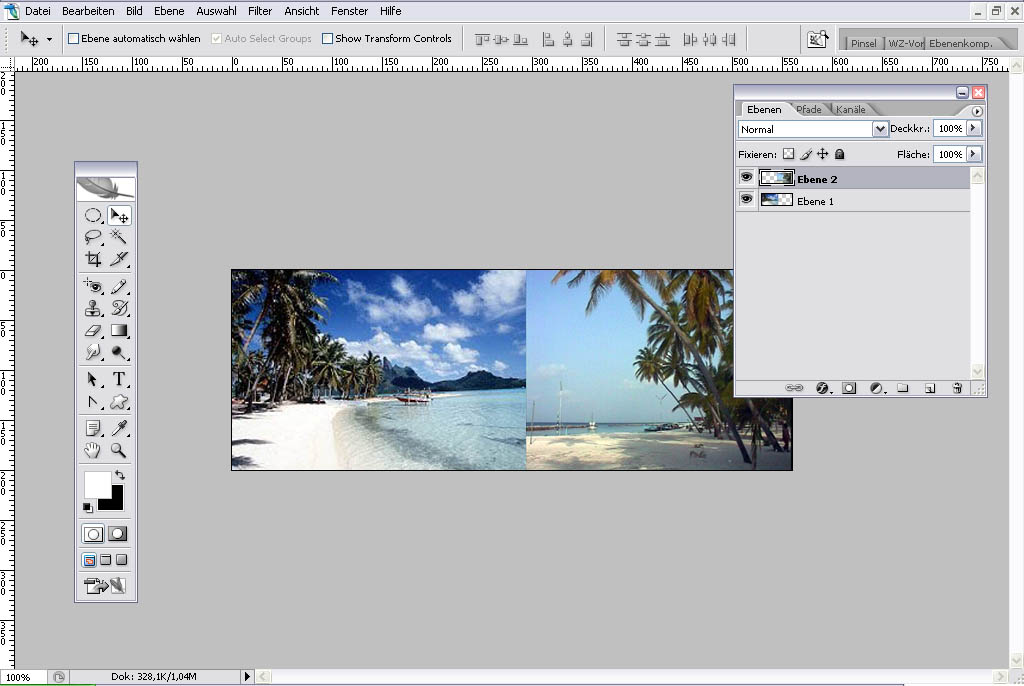Add a layer style via fx icon
1024x686 pixels.
click(x=823, y=388)
